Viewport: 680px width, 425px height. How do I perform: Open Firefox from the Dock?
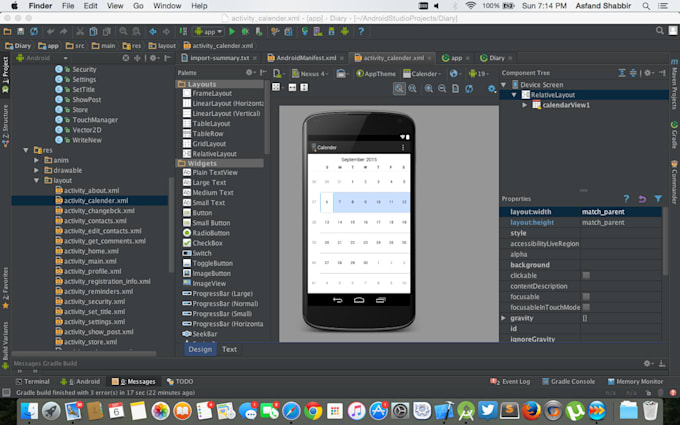(x=531, y=410)
